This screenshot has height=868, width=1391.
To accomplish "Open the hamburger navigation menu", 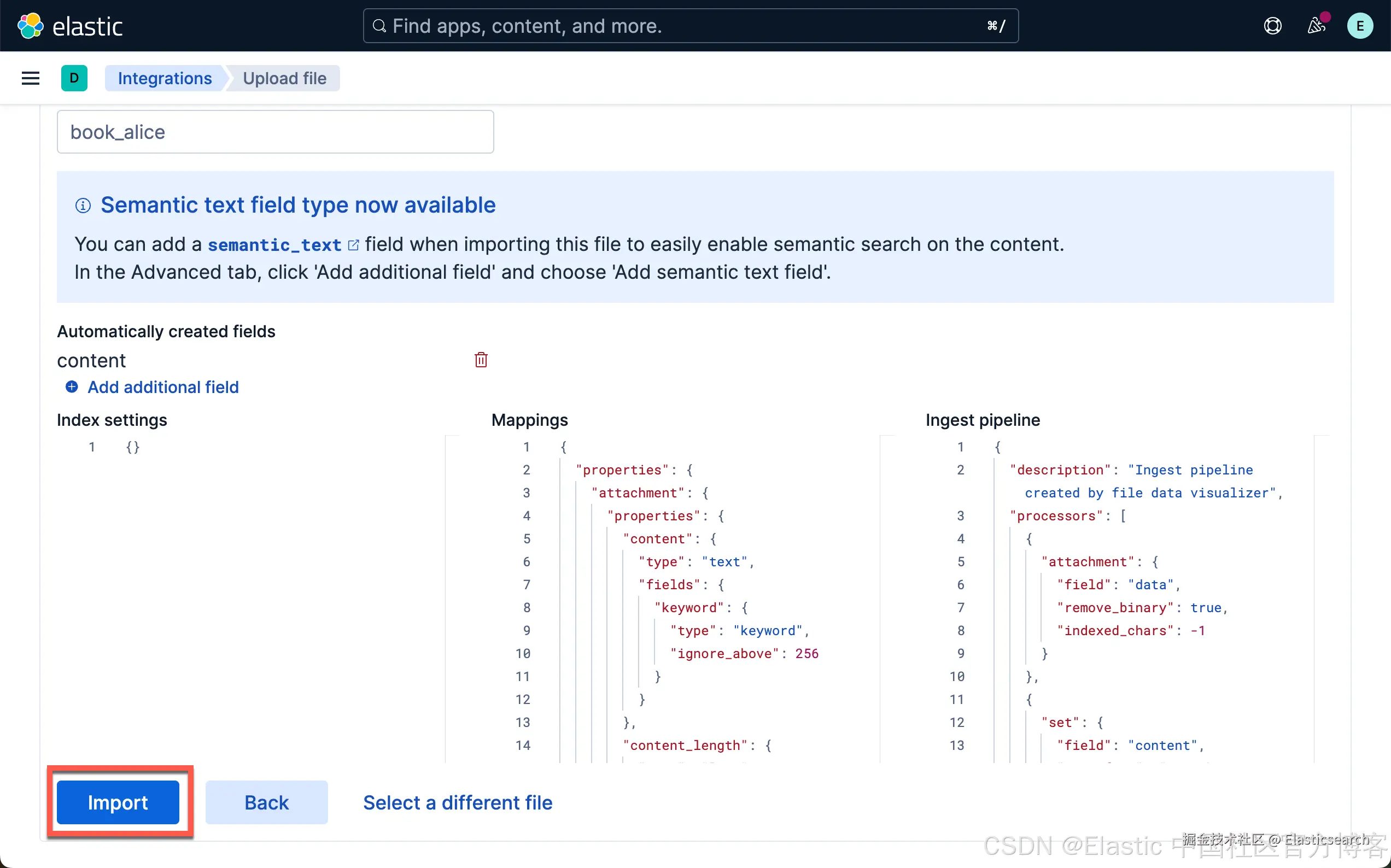I will 31,78.
